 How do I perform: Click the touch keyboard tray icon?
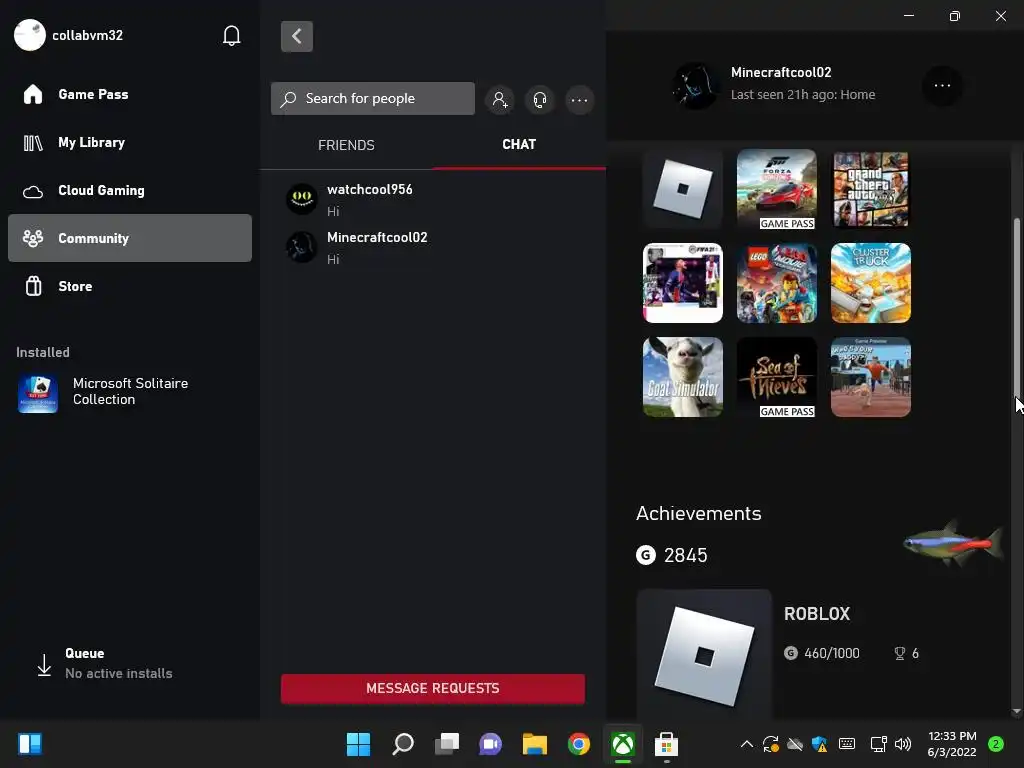[x=847, y=744]
